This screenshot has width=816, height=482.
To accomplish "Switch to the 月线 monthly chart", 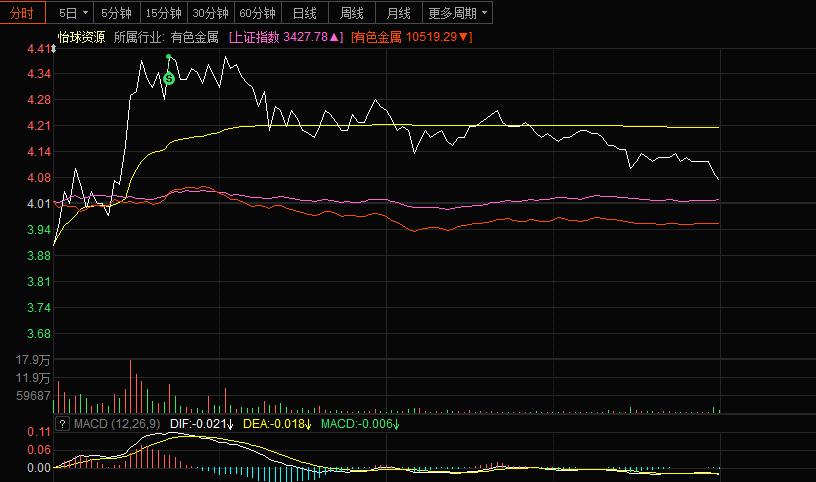I will point(399,13).
